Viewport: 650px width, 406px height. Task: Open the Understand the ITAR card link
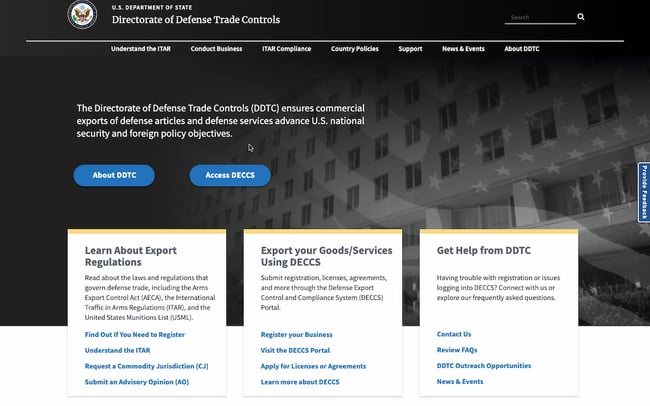[x=117, y=350]
